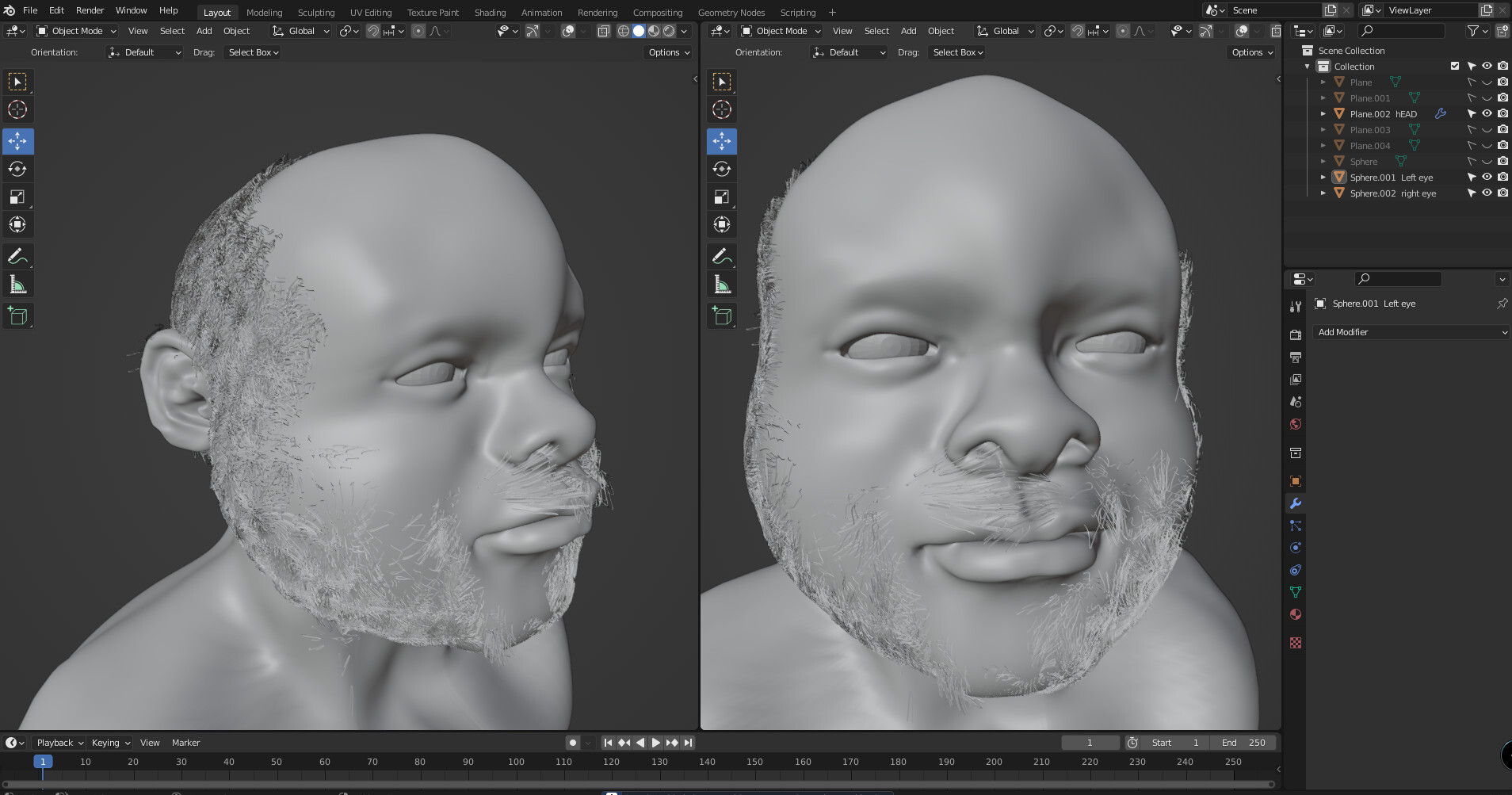Jump to the end frame with playback controls
1512x795 pixels.
[686, 742]
